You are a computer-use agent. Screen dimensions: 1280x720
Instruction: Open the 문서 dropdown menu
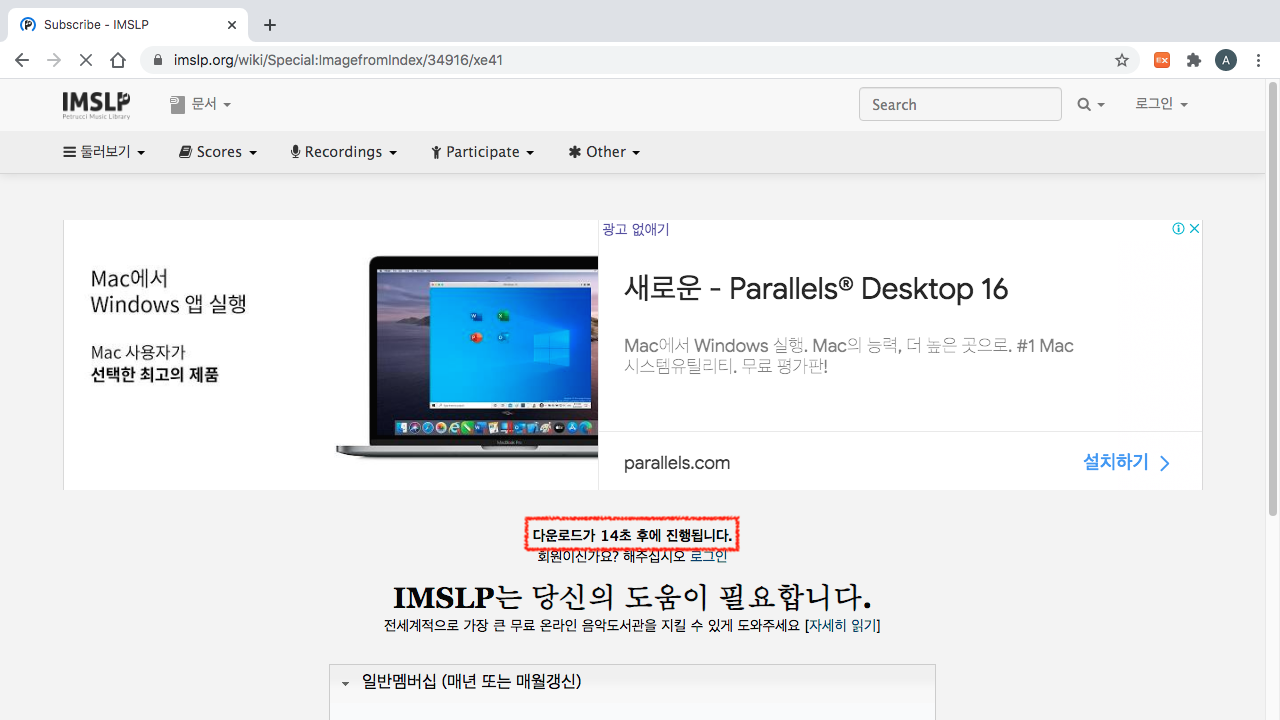200,104
